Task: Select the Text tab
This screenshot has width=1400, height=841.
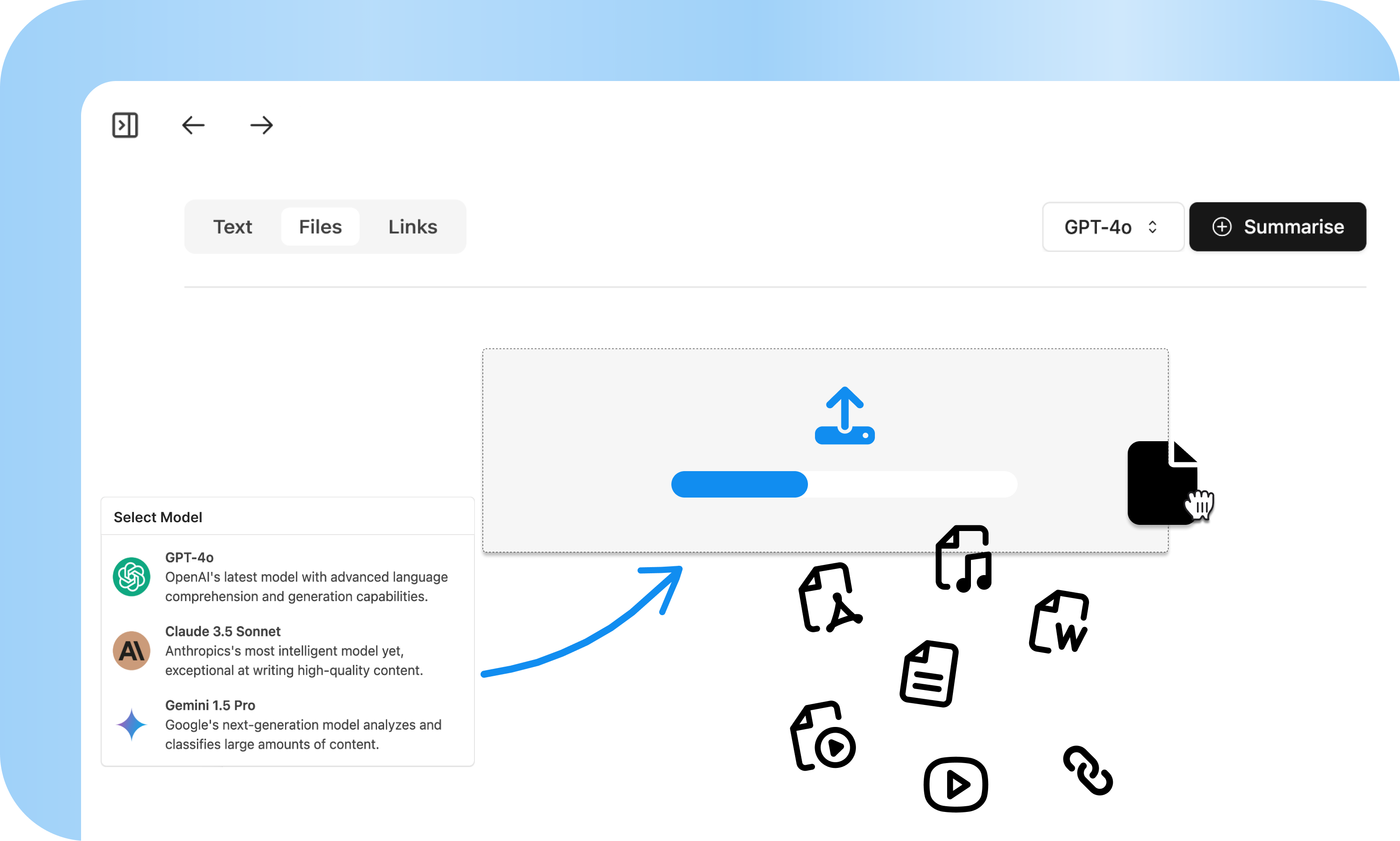Action: click(x=232, y=225)
